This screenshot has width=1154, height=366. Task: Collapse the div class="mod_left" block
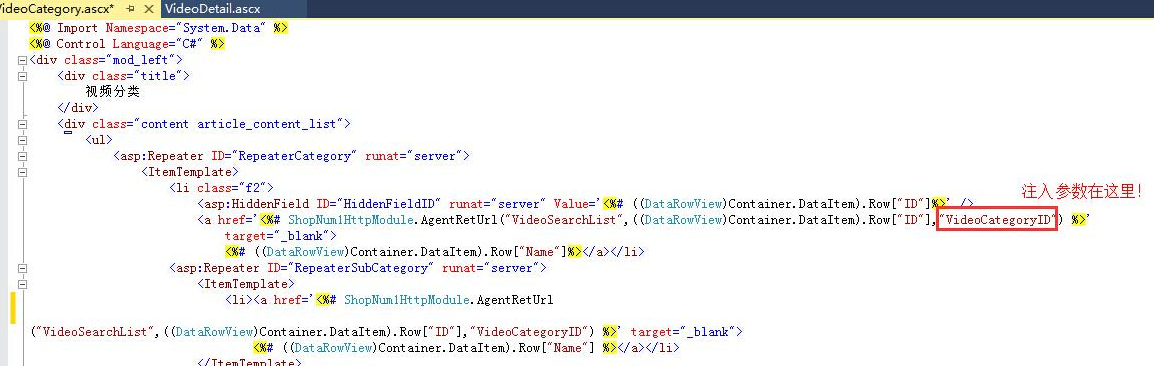click(x=22, y=60)
